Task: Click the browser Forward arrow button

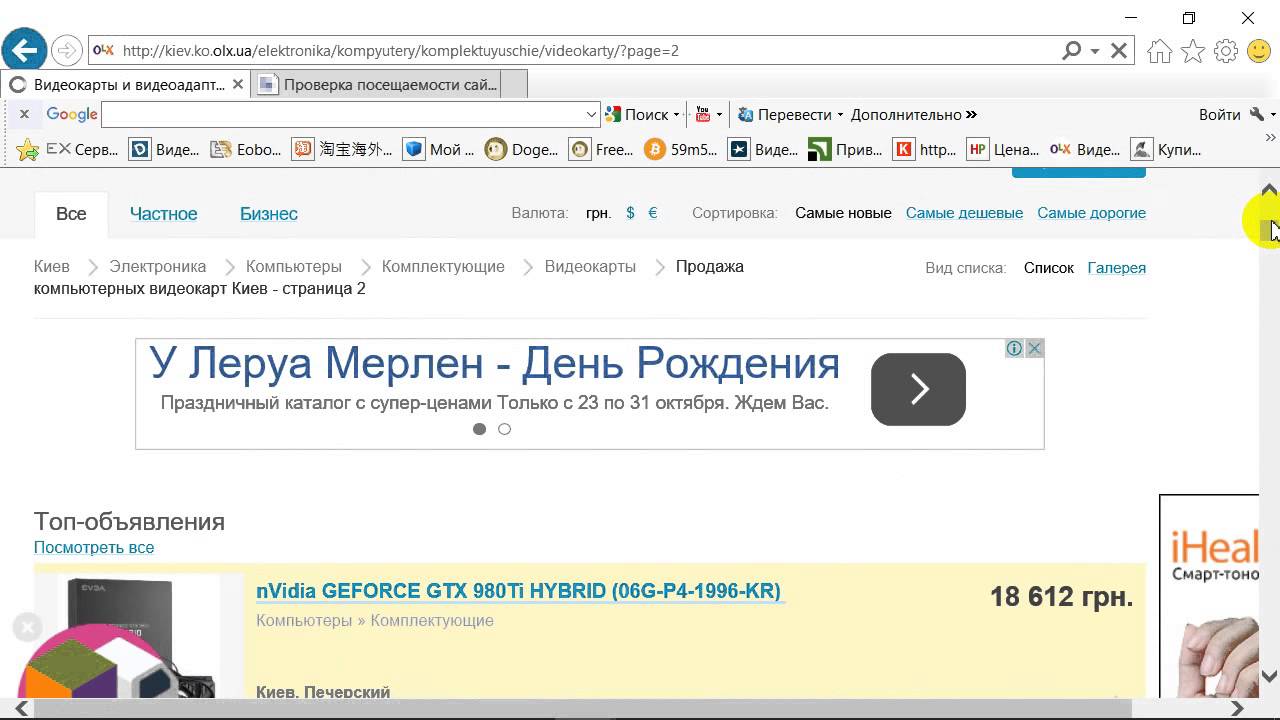Action: click(x=66, y=50)
